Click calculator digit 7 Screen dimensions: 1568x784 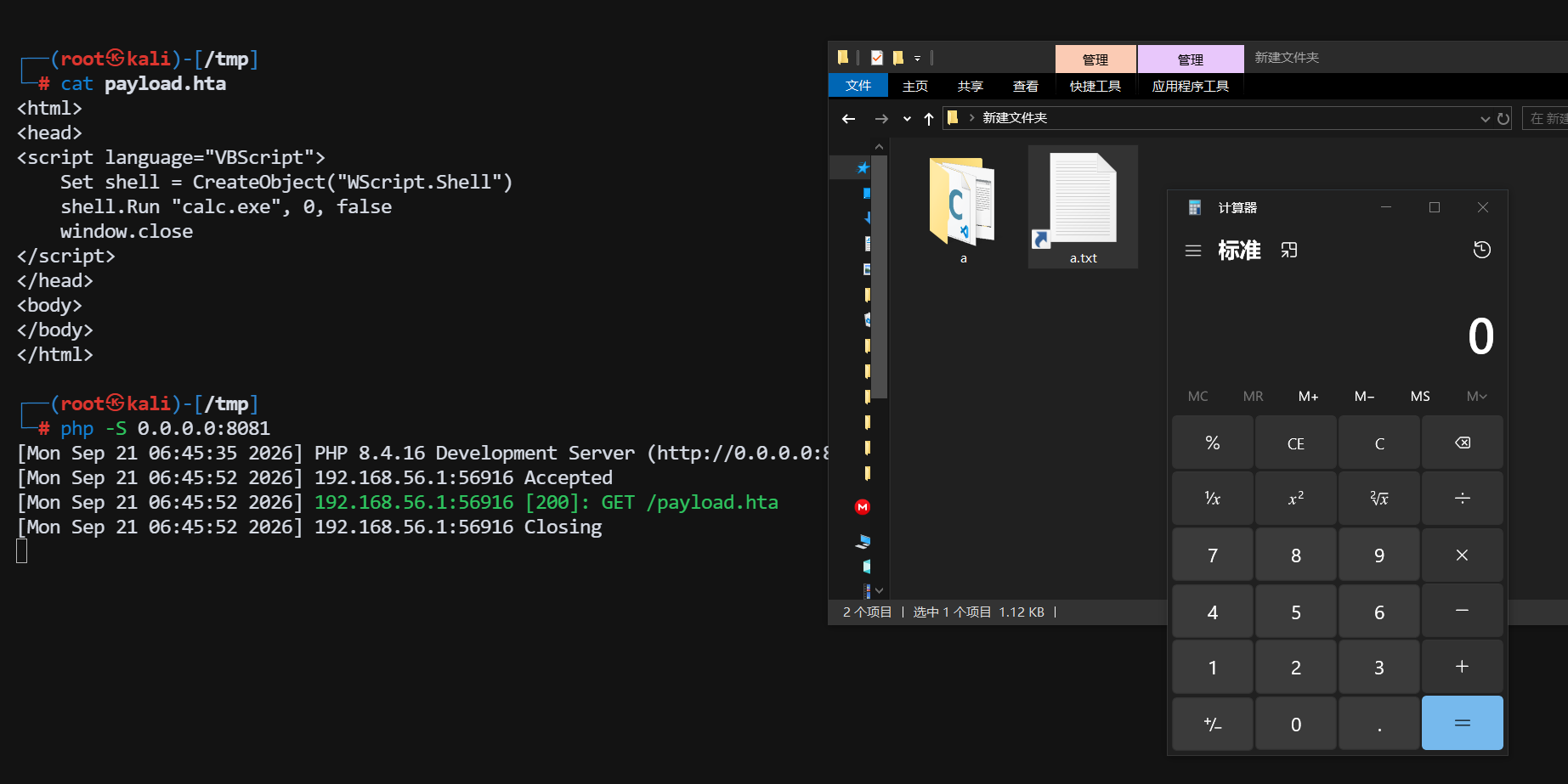pos(1213,555)
